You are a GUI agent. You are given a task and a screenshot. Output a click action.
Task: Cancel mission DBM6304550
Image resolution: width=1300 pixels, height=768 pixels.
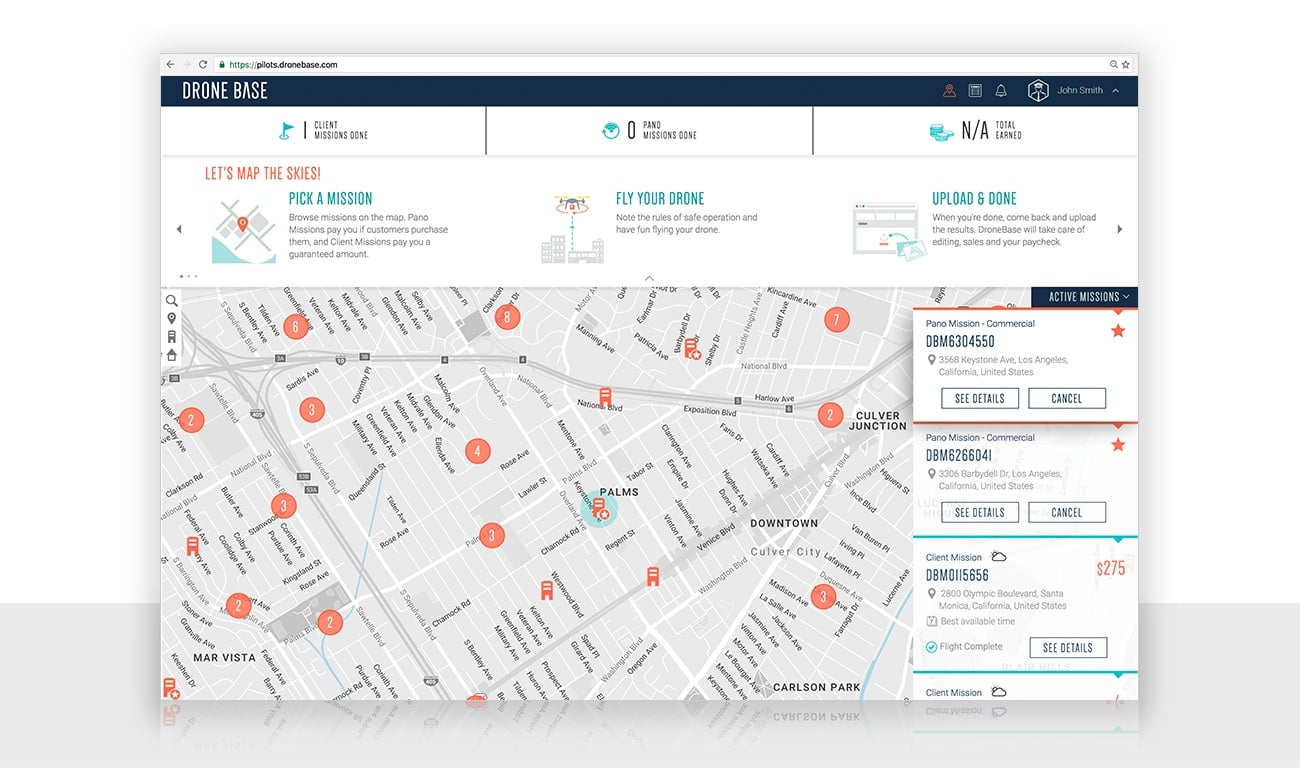click(1067, 398)
